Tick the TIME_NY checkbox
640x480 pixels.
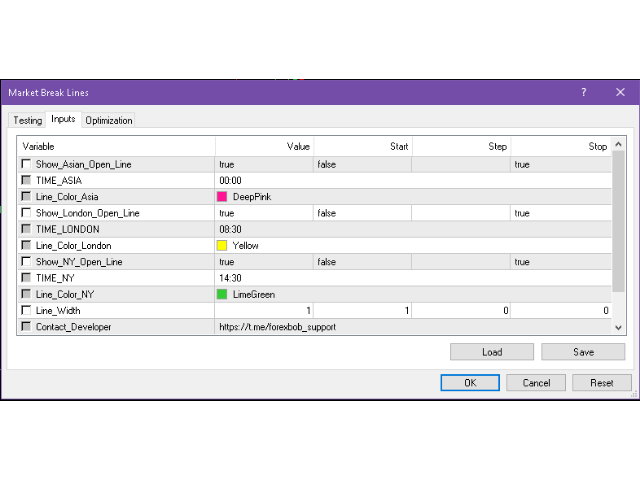point(26,278)
